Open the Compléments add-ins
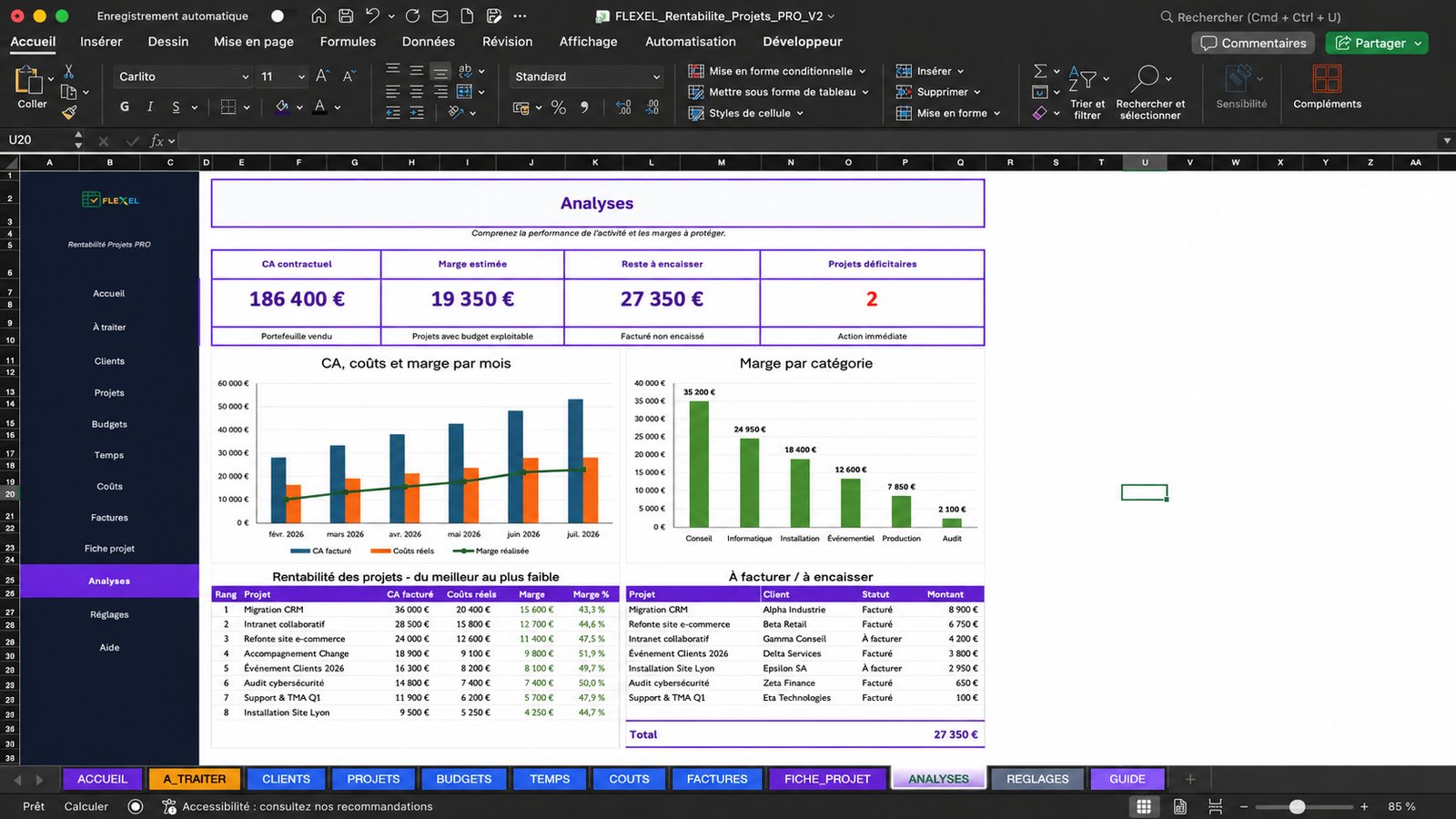This screenshot has width=1456, height=819. point(1327,87)
